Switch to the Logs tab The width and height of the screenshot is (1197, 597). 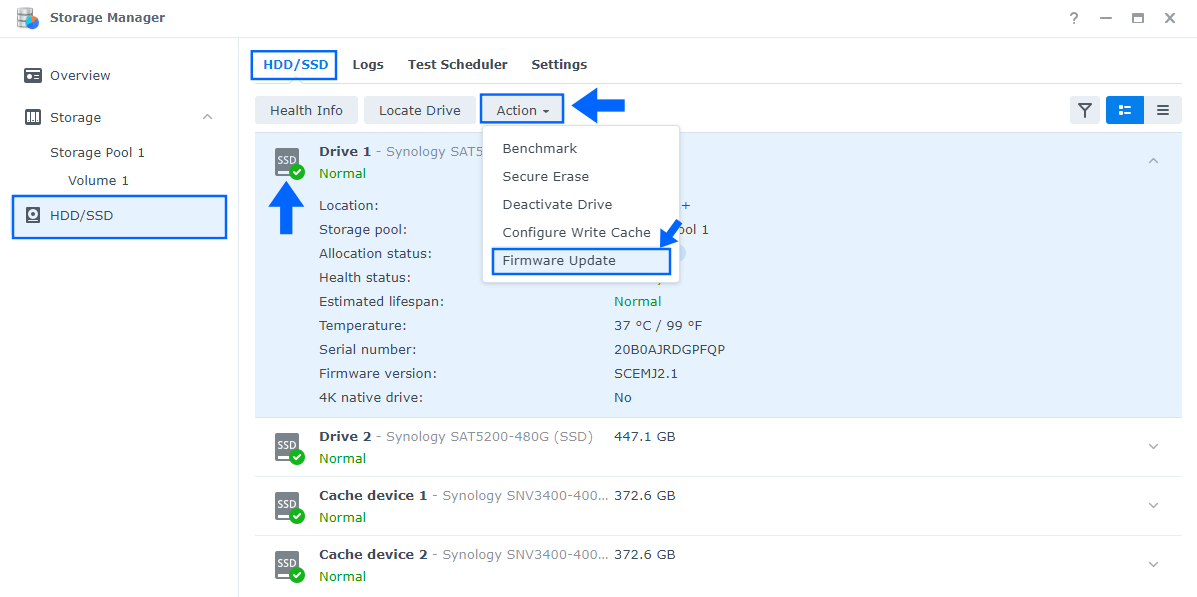368,64
